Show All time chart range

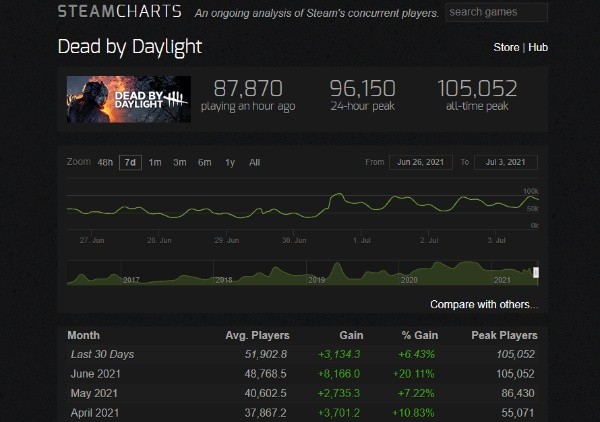click(254, 163)
